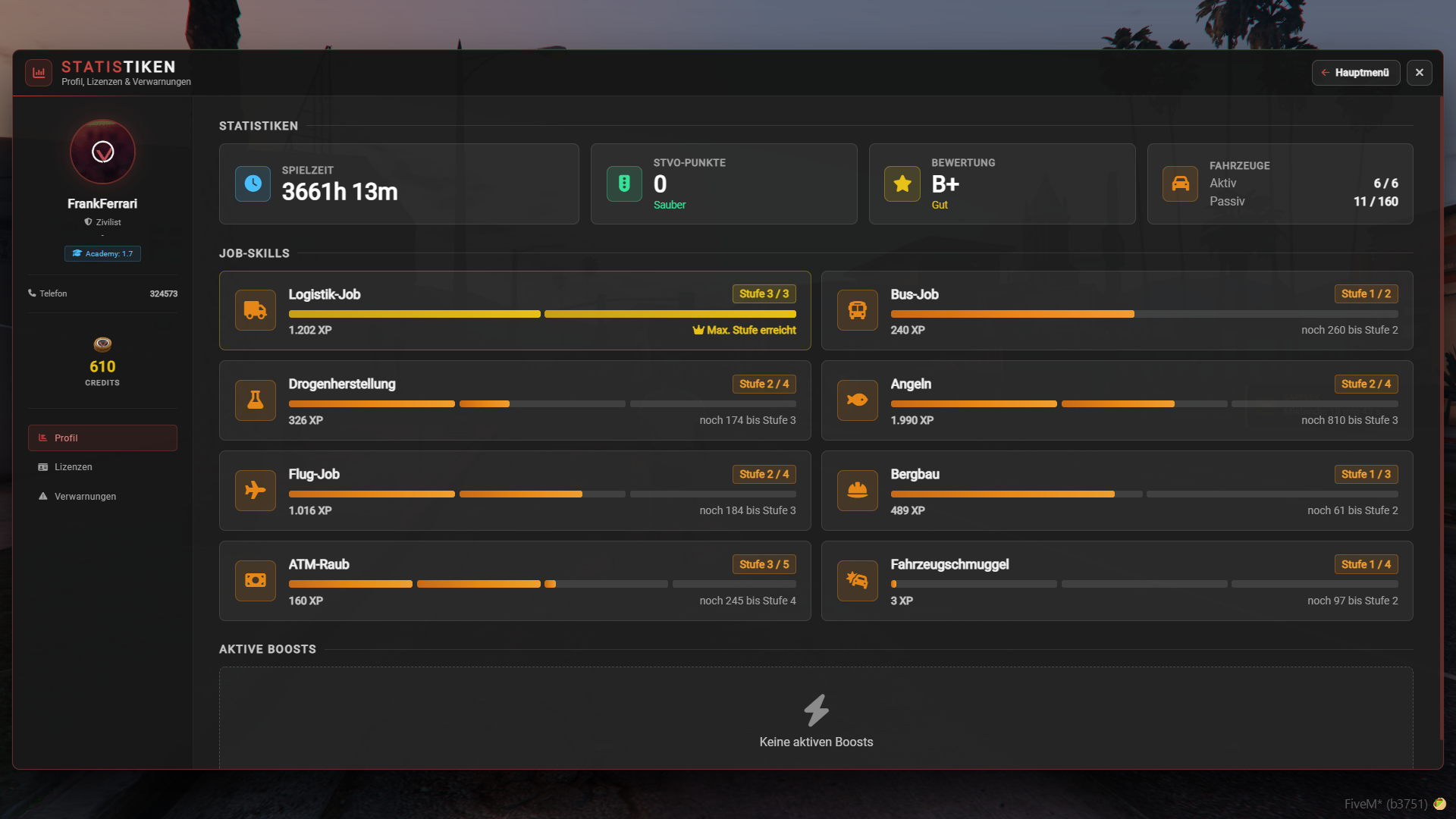Click the Fahrzeugschmuggel Stufe 1 / 4 badge
The image size is (1456, 819).
(1367, 565)
